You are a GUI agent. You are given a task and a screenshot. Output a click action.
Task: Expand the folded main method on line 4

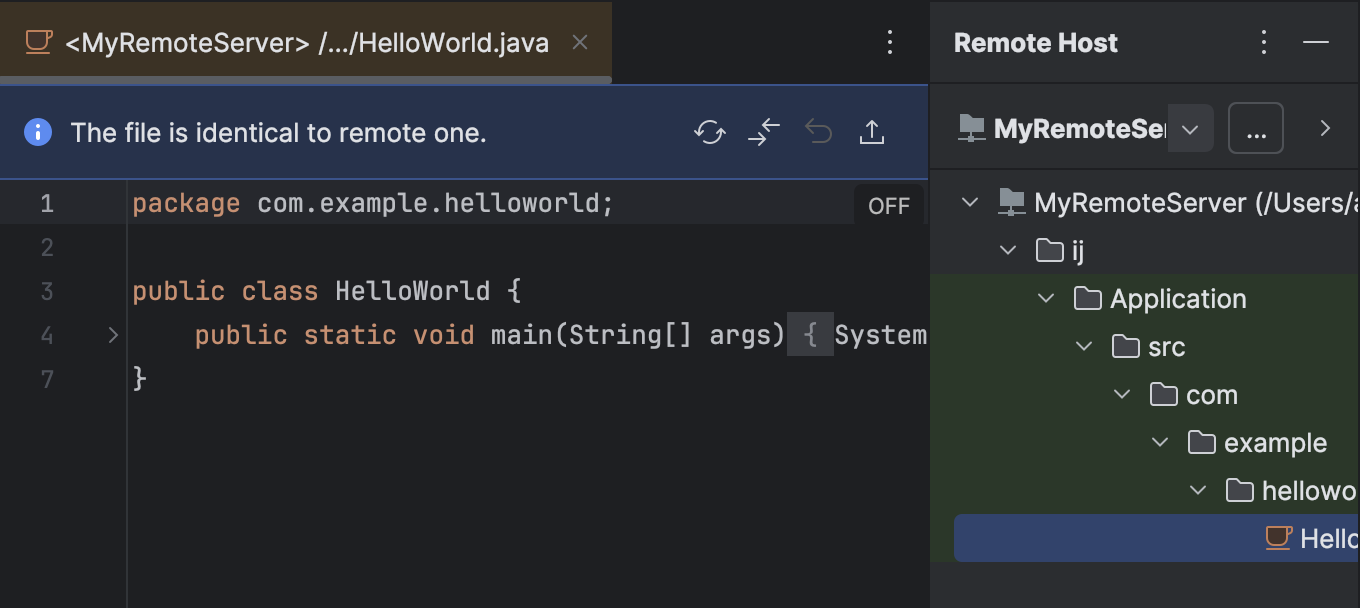point(113,335)
